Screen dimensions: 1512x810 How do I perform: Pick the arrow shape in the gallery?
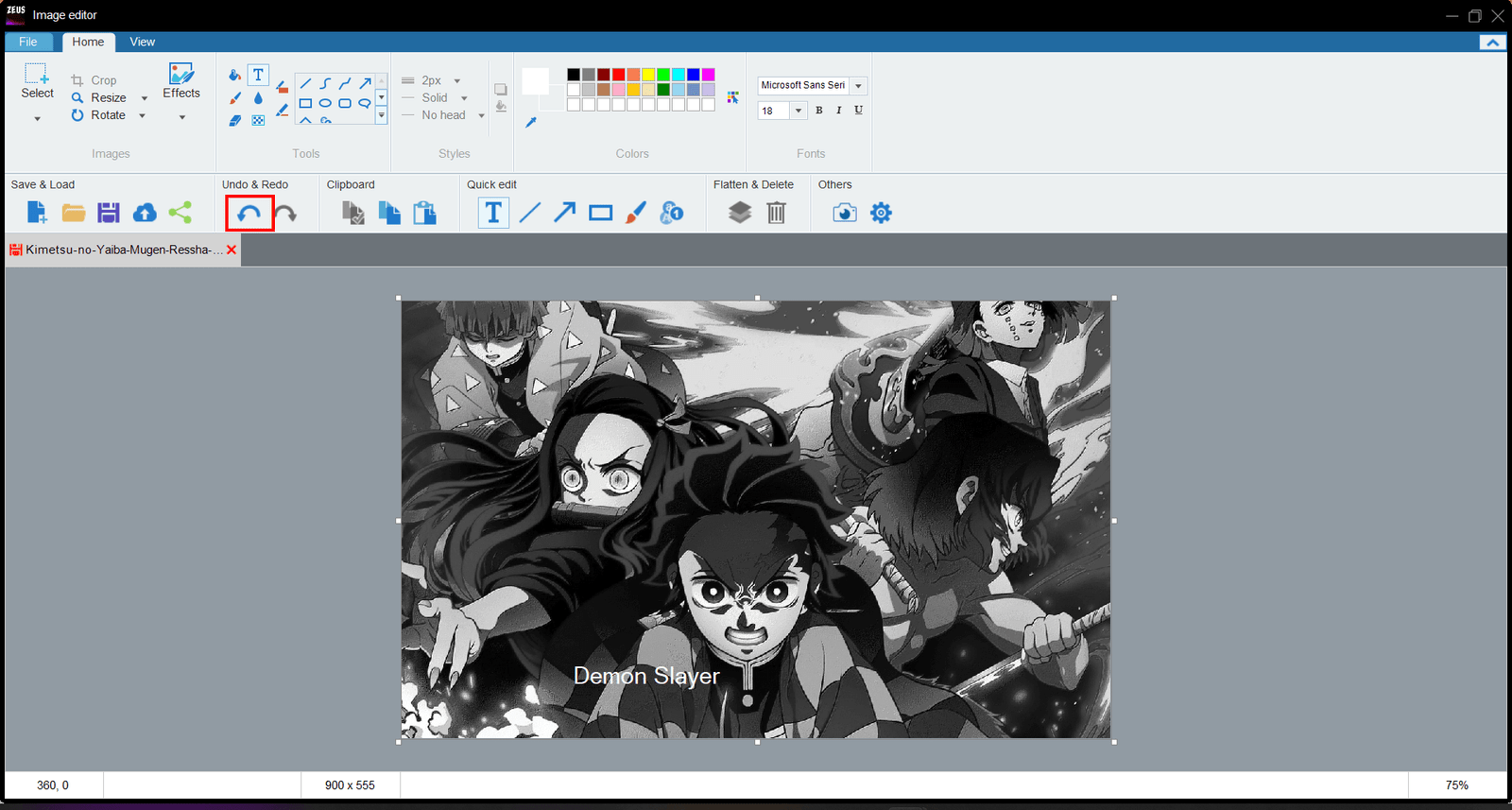pyautogui.click(x=365, y=84)
